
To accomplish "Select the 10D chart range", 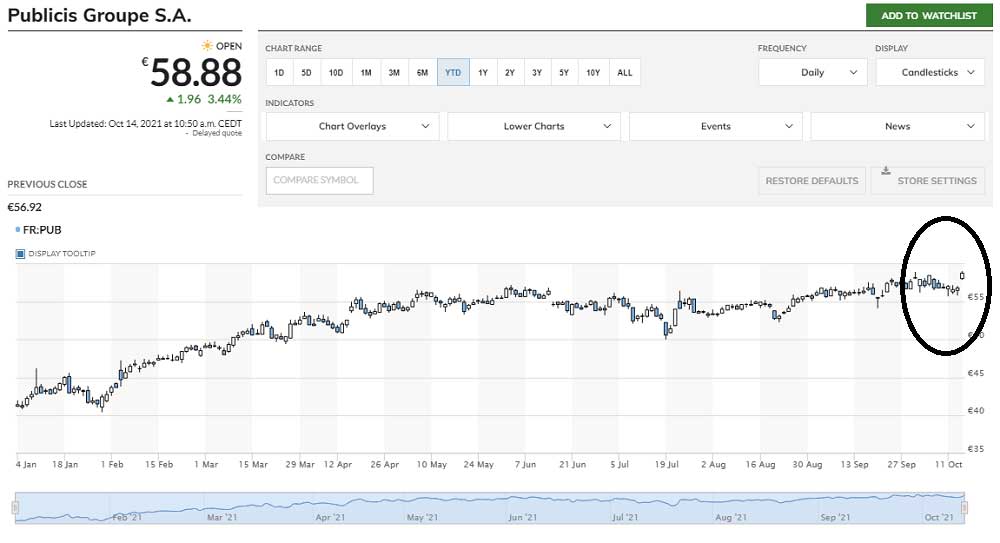I will click(x=335, y=73).
